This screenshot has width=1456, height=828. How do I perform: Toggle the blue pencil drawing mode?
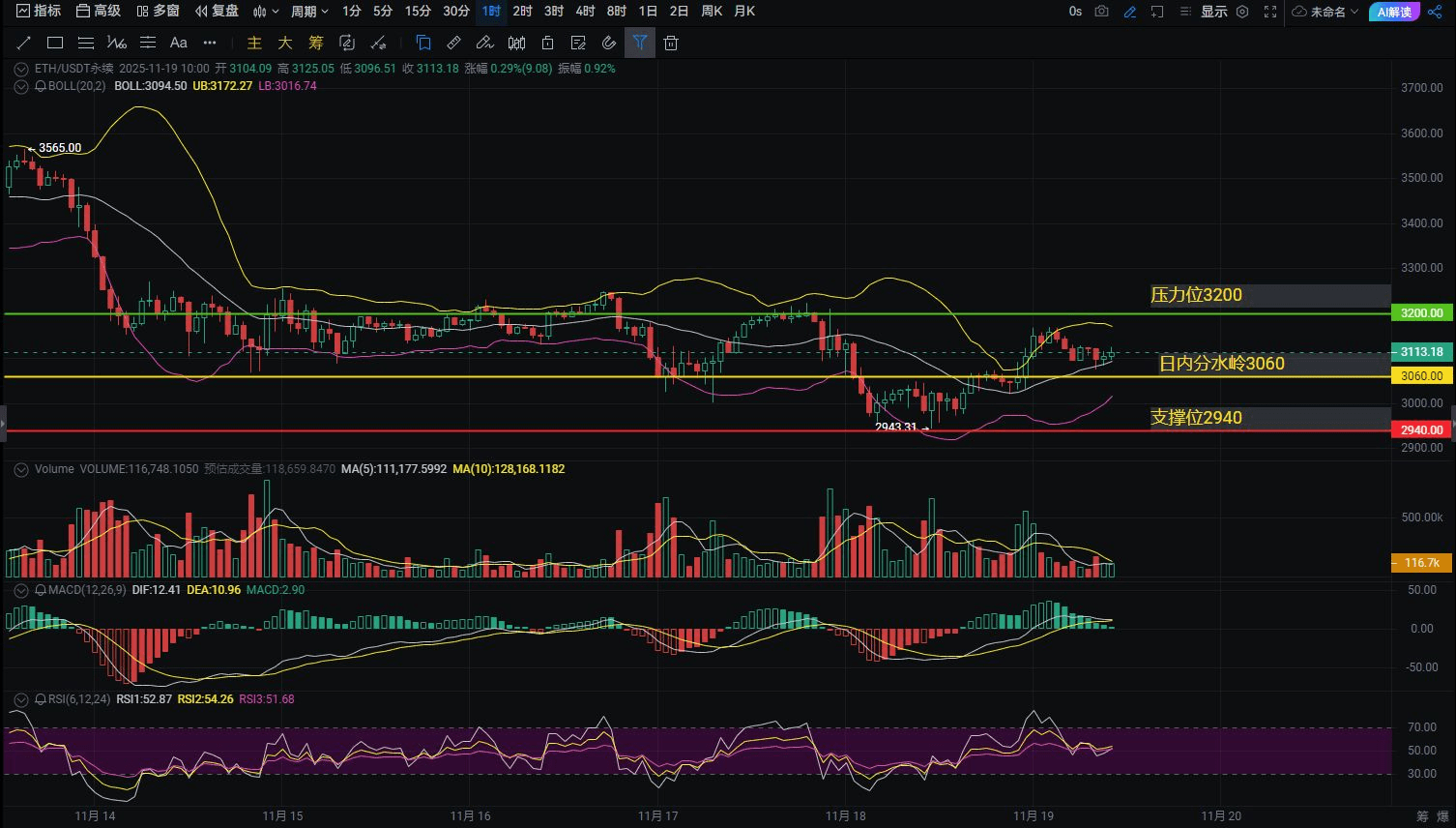coord(1130,12)
